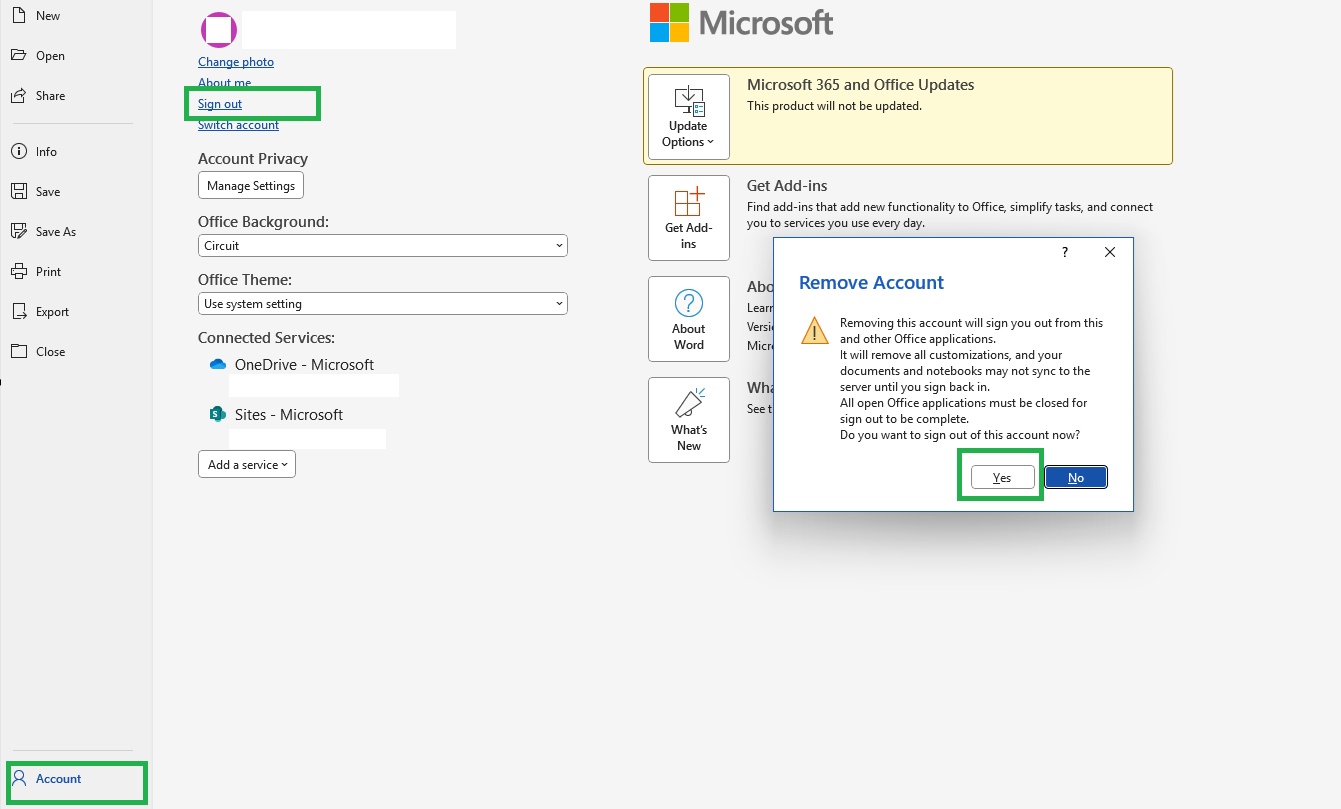Open Manage Settings for account privacy
1341x809 pixels.
pyautogui.click(x=251, y=186)
